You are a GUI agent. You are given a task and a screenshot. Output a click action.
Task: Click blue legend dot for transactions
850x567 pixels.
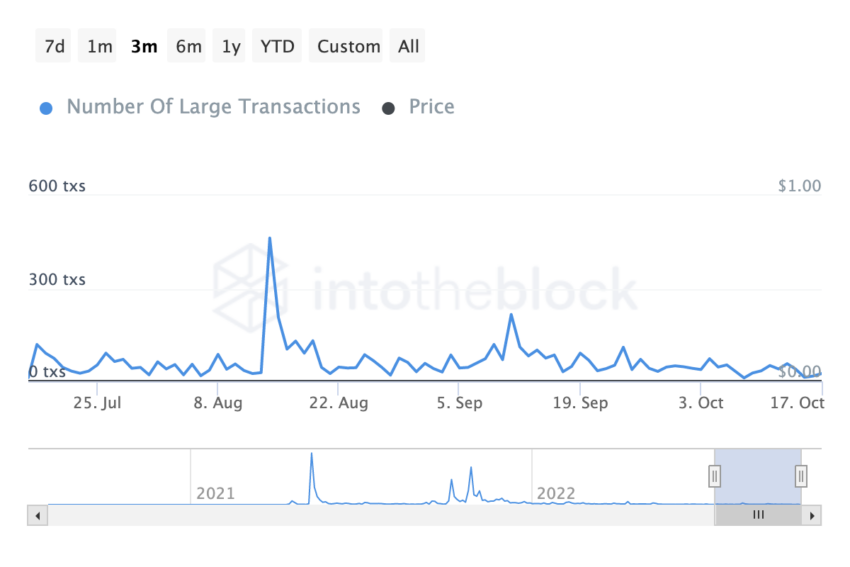point(46,108)
